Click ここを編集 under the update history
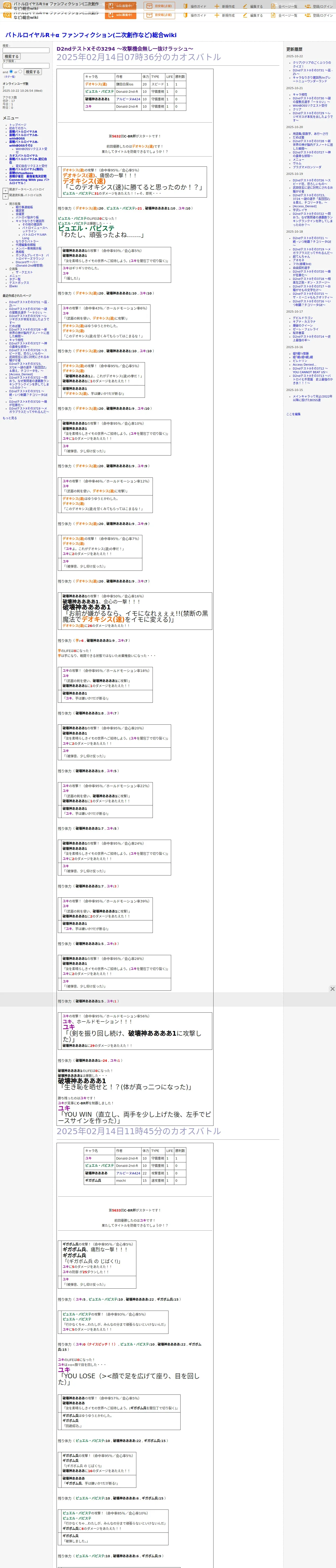Viewport: 336px width, 1568px height. (293, 414)
